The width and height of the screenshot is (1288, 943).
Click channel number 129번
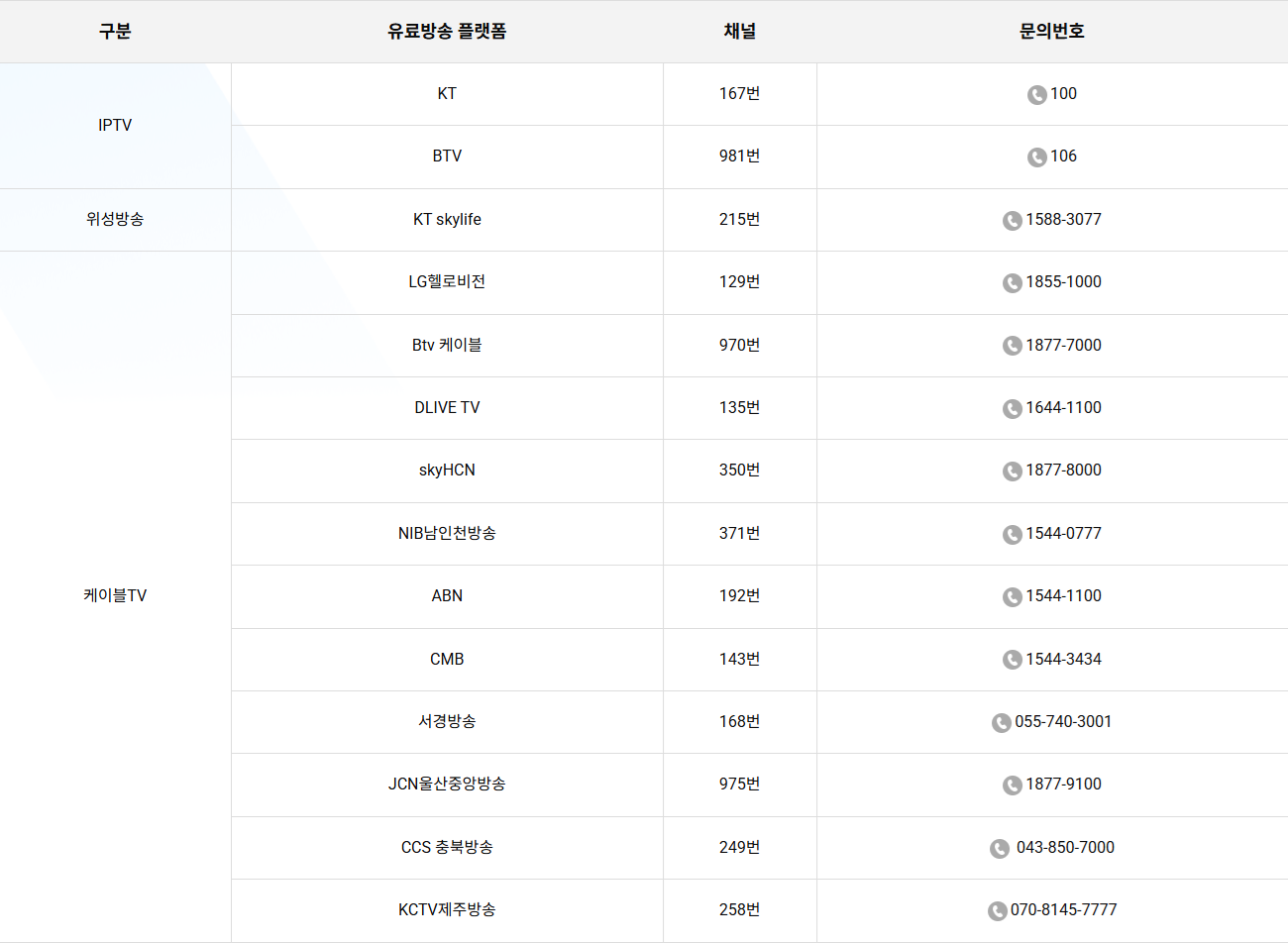click(x=740, y=282)
